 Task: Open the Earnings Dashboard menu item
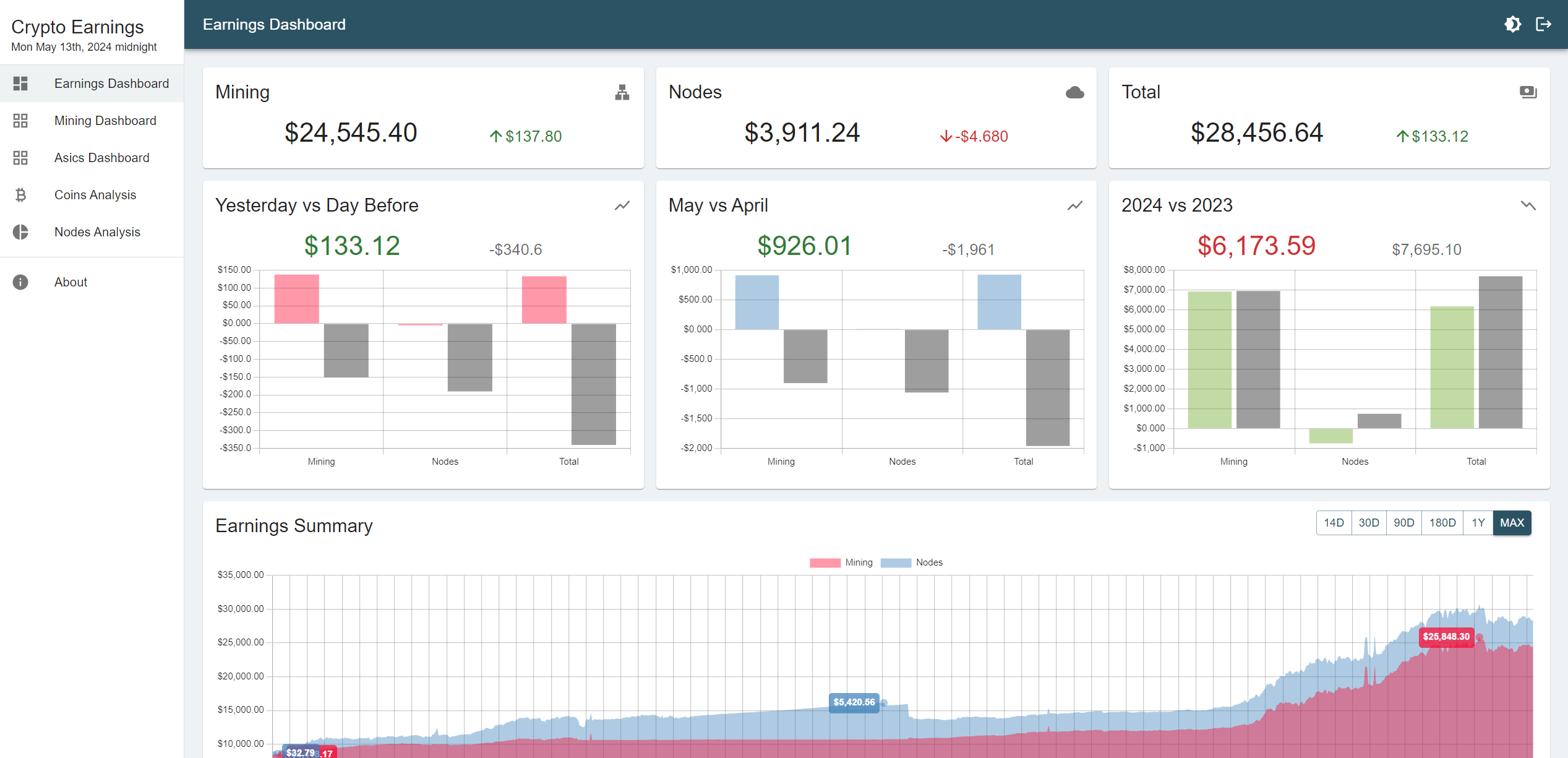[92, 84]
